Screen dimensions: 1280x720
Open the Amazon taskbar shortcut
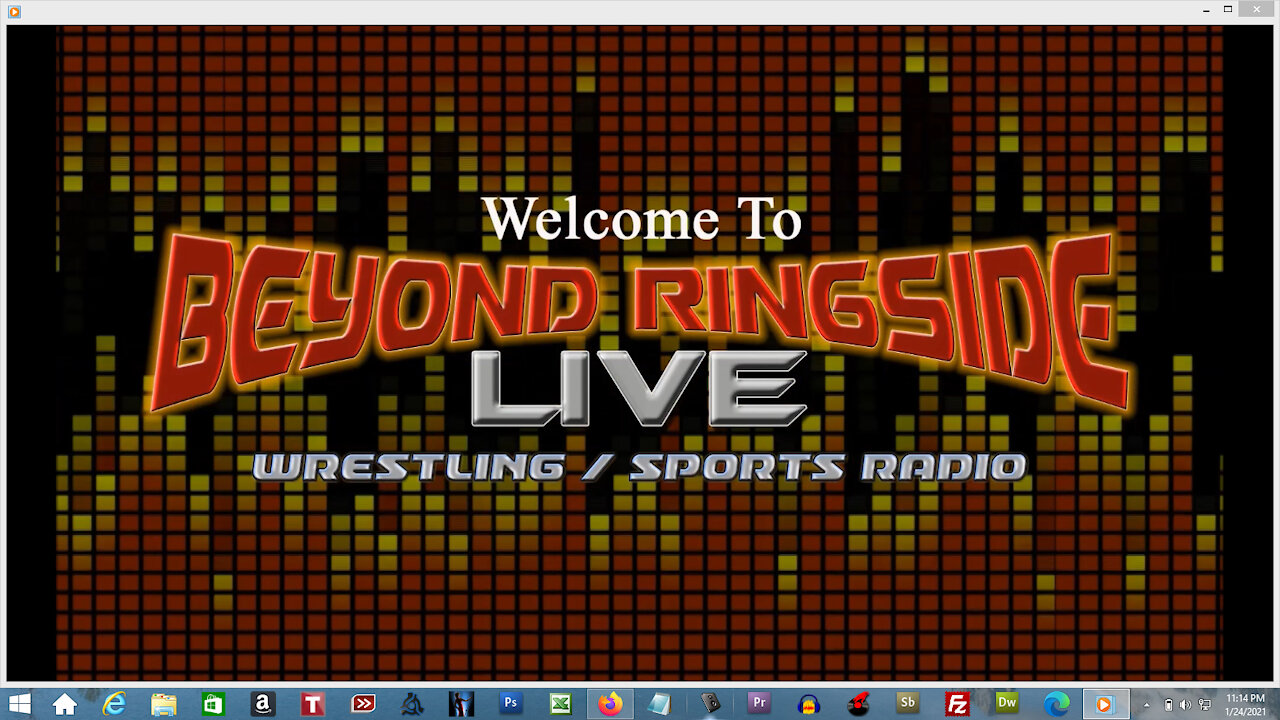pos(263,704)
